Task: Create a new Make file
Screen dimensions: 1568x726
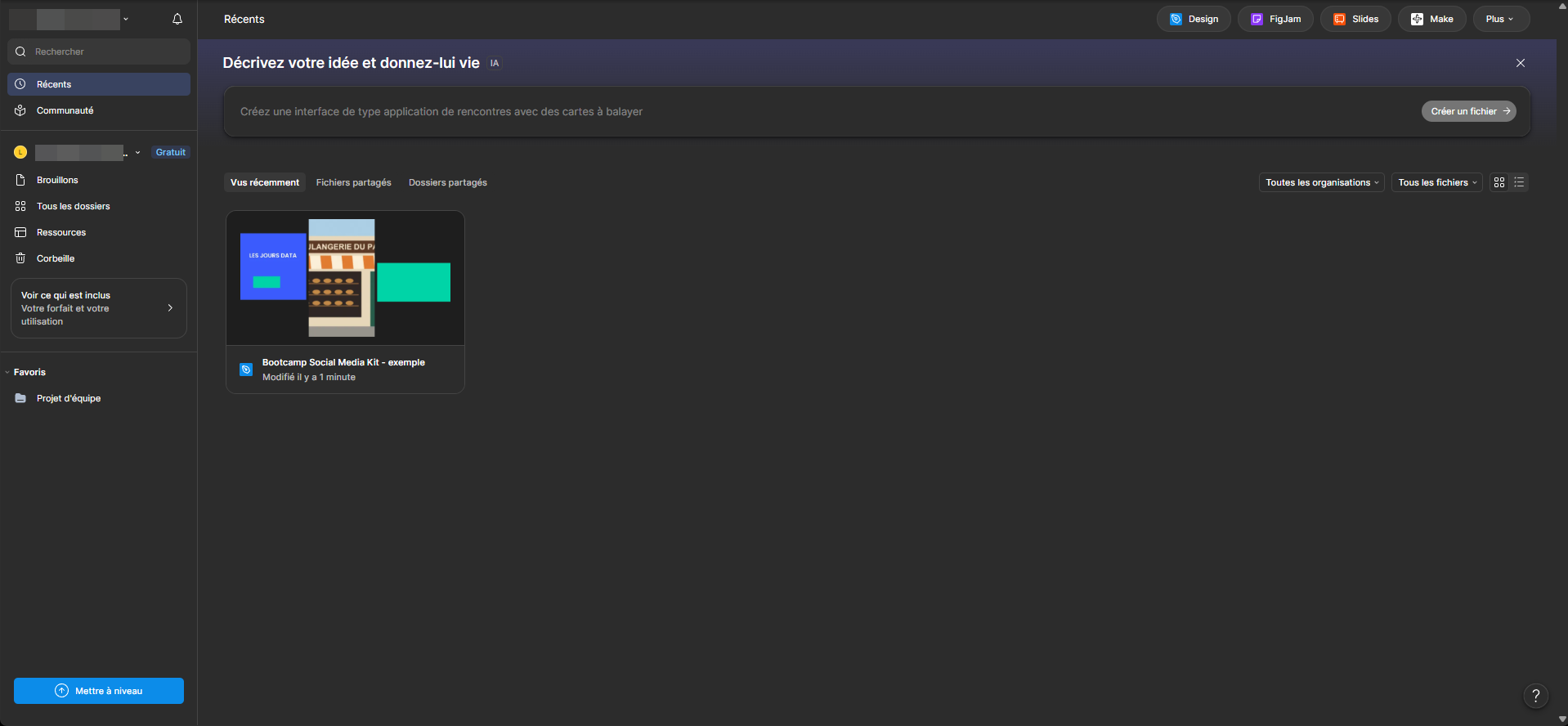Action: click(1432, 19)
